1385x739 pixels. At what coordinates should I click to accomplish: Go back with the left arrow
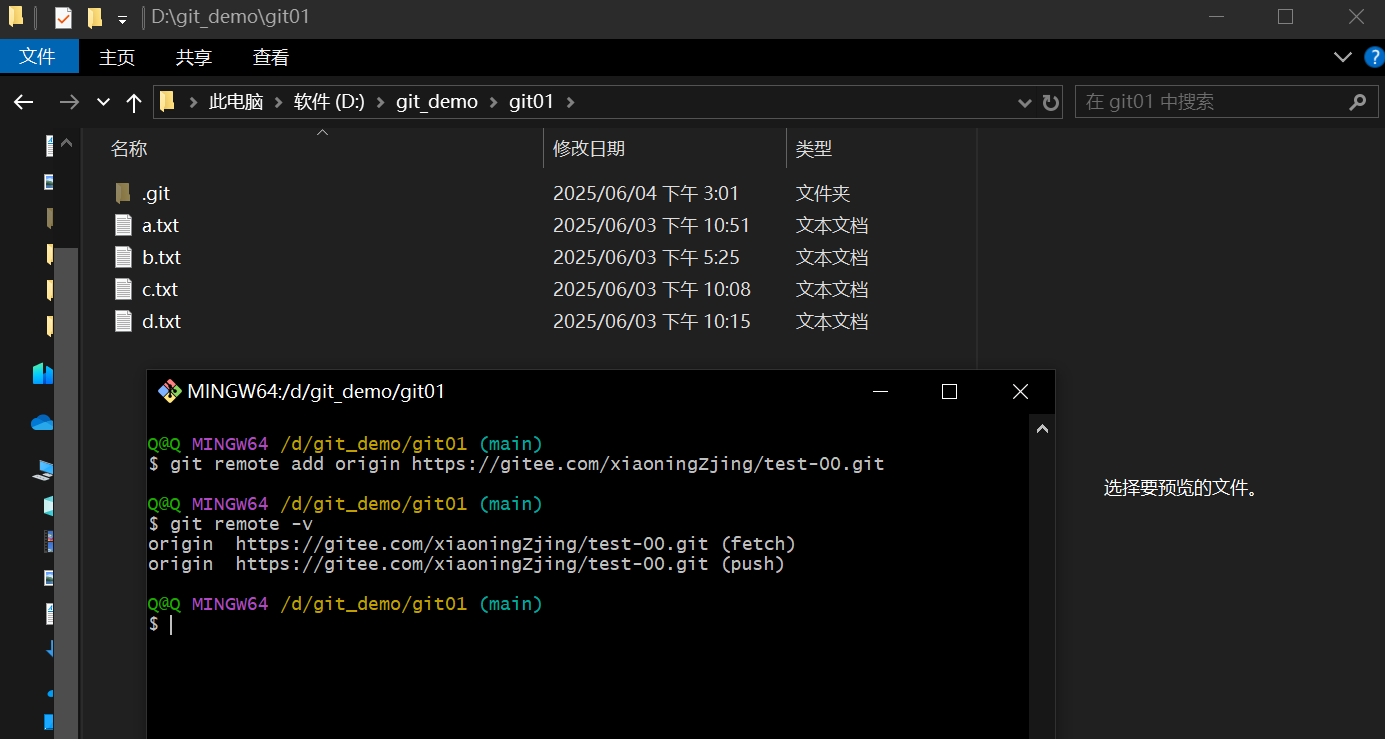(23, 102)
